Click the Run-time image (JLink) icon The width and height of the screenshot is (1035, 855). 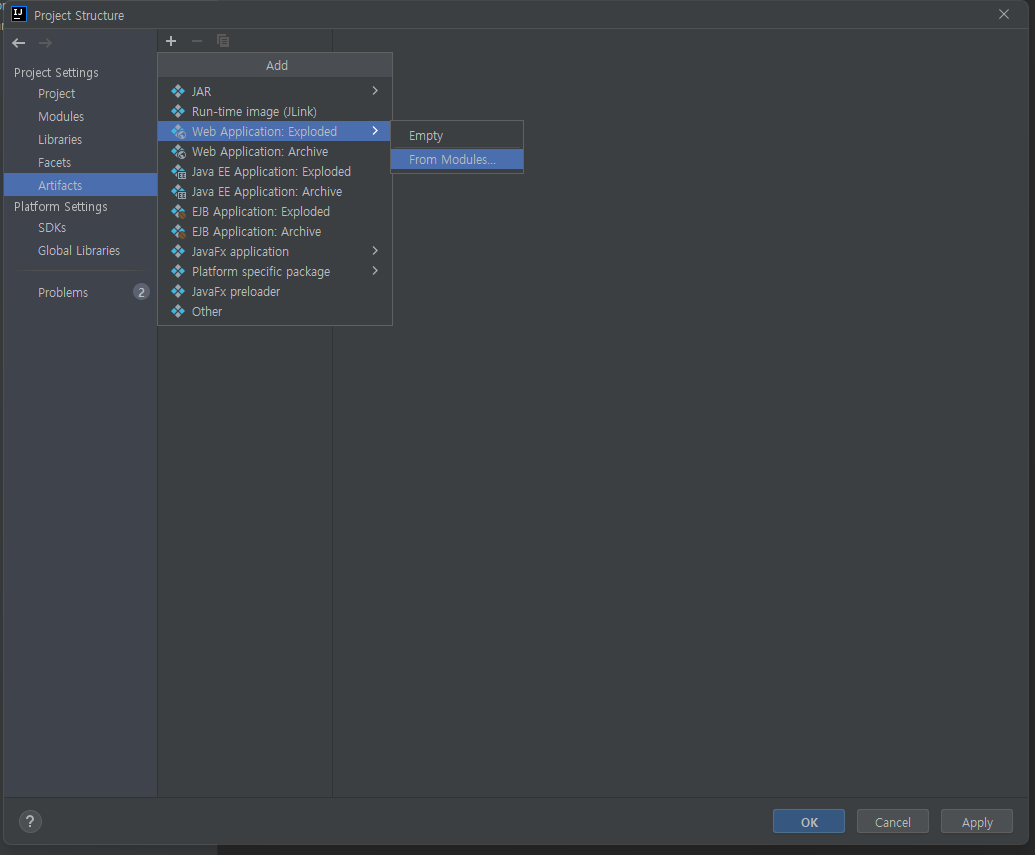(x=178, y=111)
